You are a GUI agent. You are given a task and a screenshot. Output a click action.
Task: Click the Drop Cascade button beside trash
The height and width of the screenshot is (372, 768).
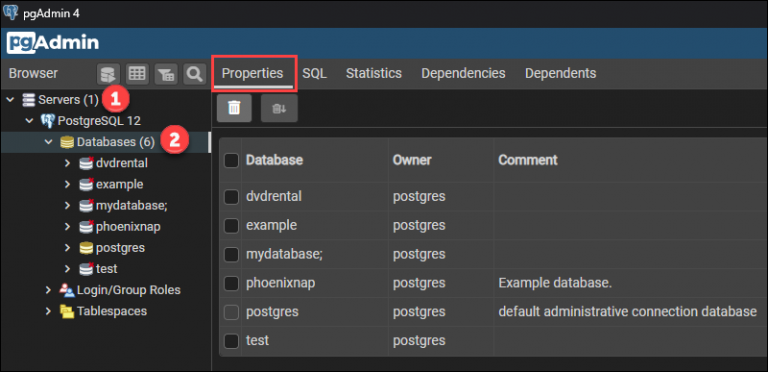pyautogui.click(x=279, y=108)
